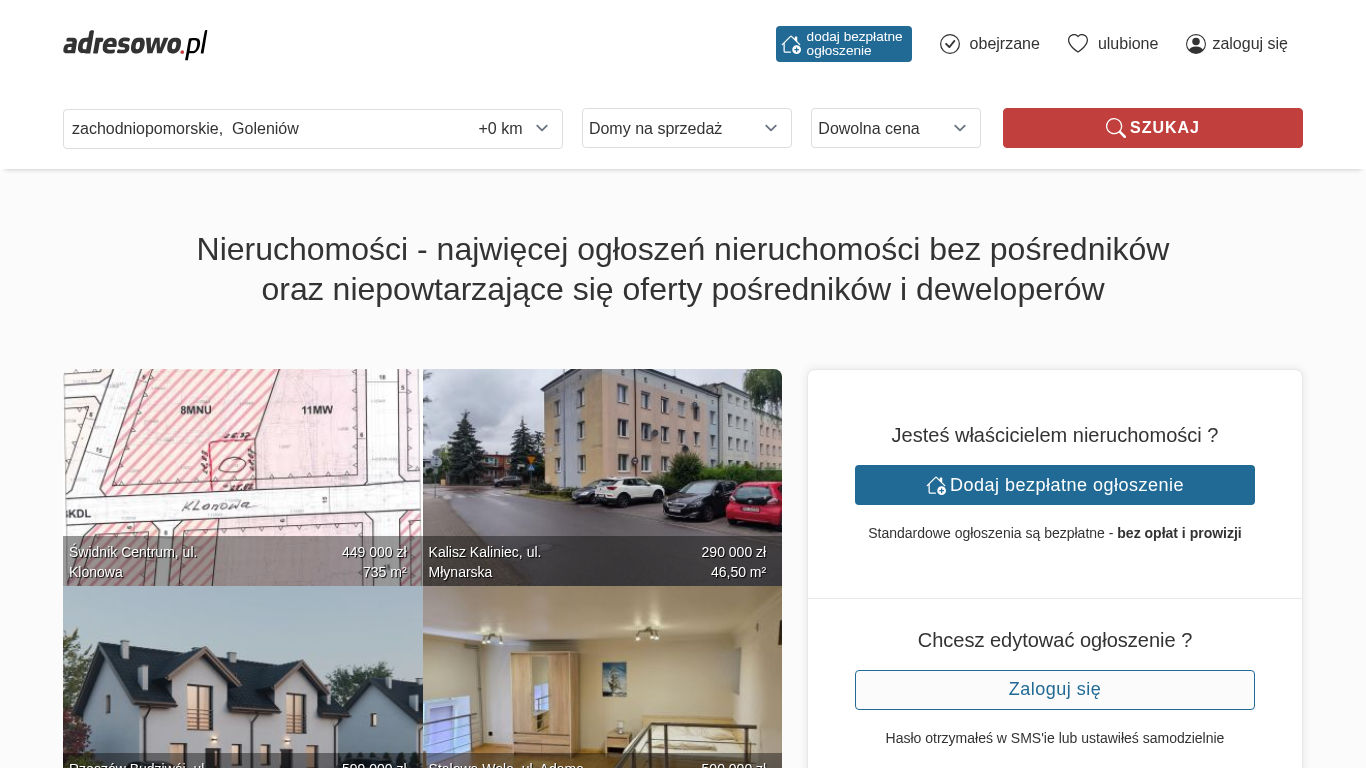Open the Domy na sprzedaż dropdown

tap(686, 128)
